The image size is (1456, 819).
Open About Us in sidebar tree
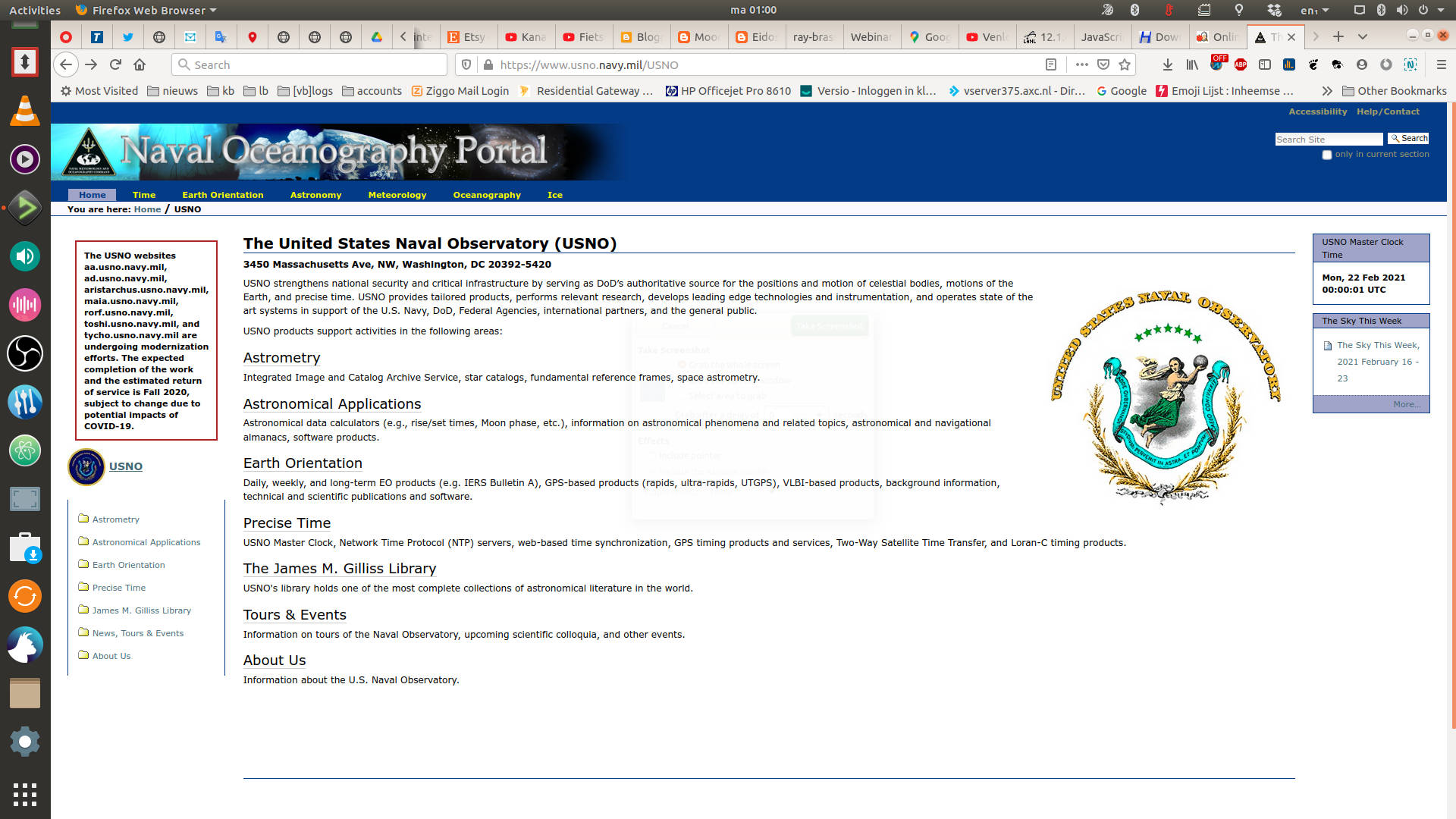[111, 656]
